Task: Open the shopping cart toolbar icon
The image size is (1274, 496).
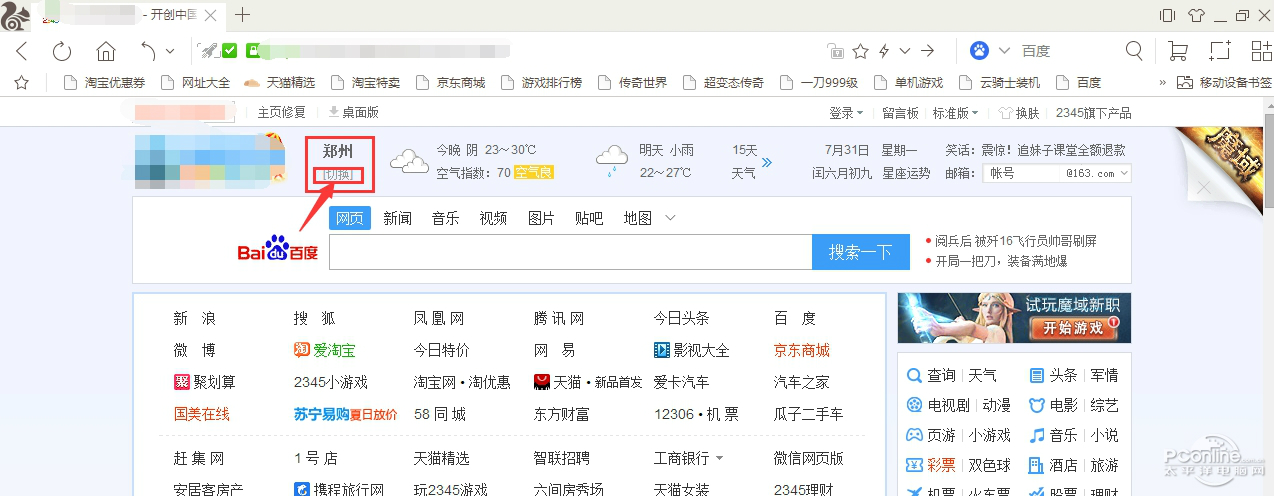Action: tap(1178, 51)
